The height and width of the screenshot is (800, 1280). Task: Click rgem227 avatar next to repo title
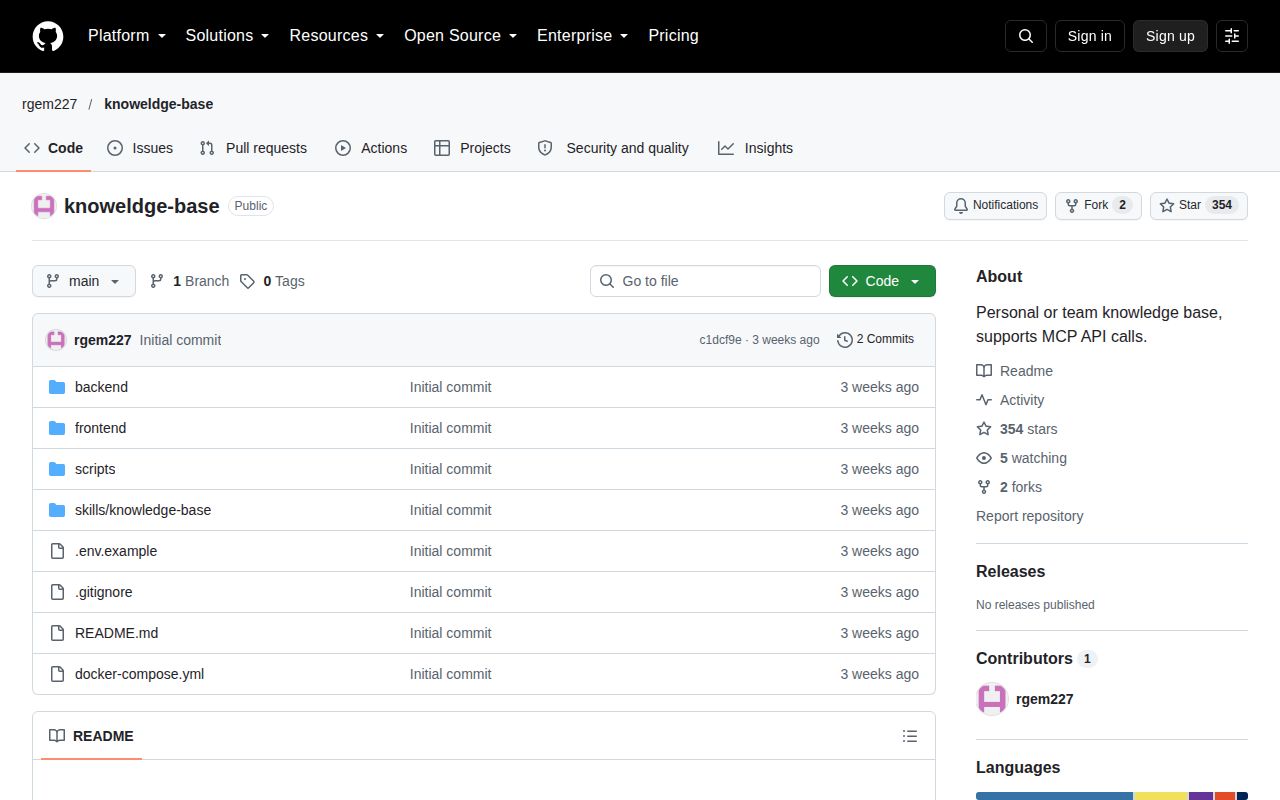[x=44, y=206]
